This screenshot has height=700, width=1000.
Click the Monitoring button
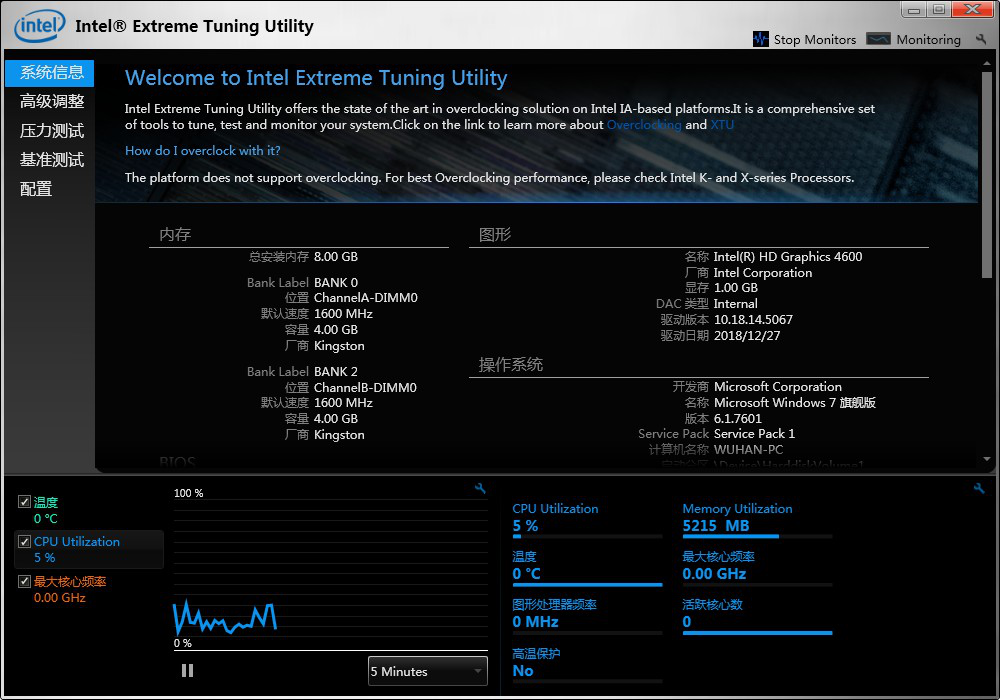pyautogui.click(x=913, y=40)
